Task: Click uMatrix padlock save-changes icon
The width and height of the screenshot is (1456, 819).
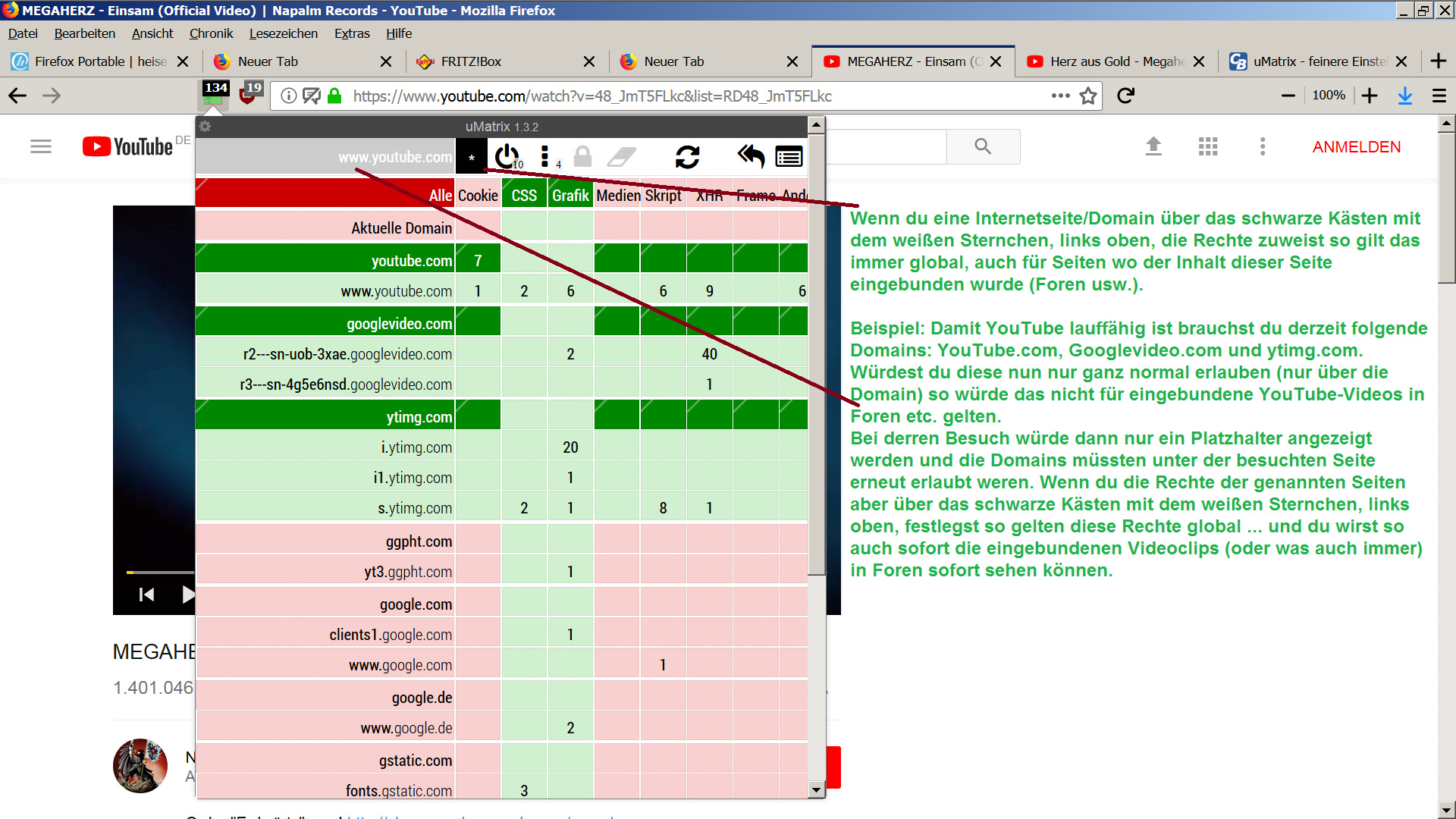Action: pos(582,157)
